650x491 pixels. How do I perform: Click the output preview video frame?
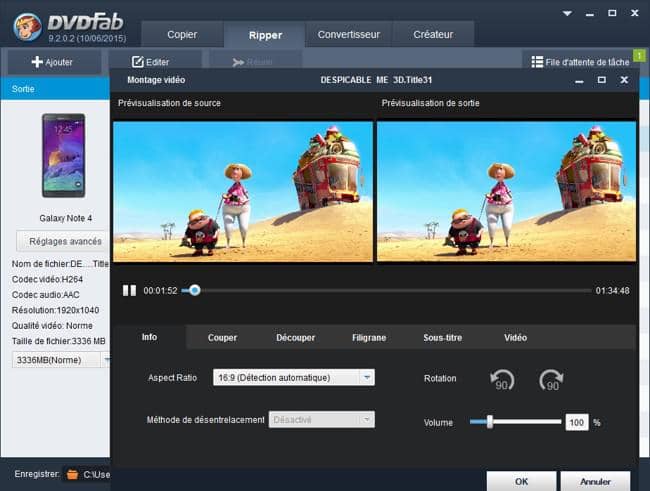click(x=506, y=192)
